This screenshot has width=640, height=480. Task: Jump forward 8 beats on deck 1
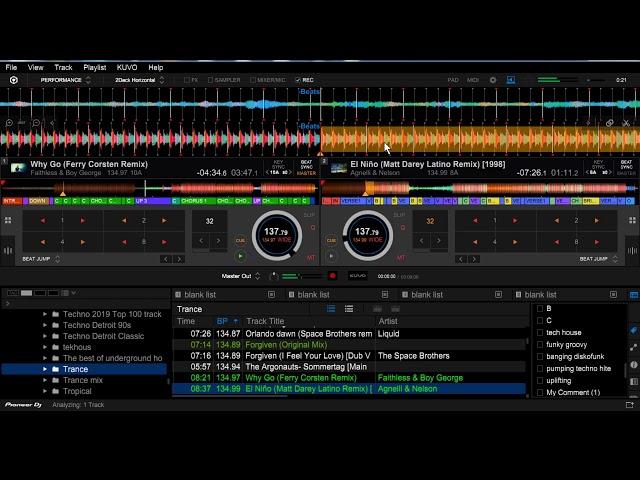click(164, 242)
